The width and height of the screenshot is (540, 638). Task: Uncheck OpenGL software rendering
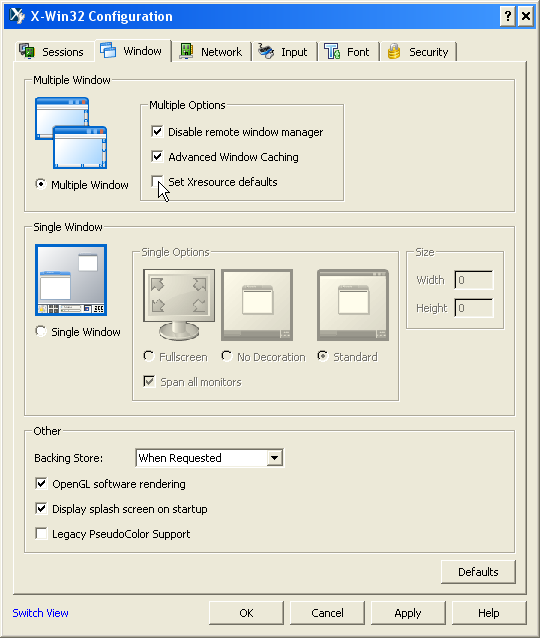point(41,483)
